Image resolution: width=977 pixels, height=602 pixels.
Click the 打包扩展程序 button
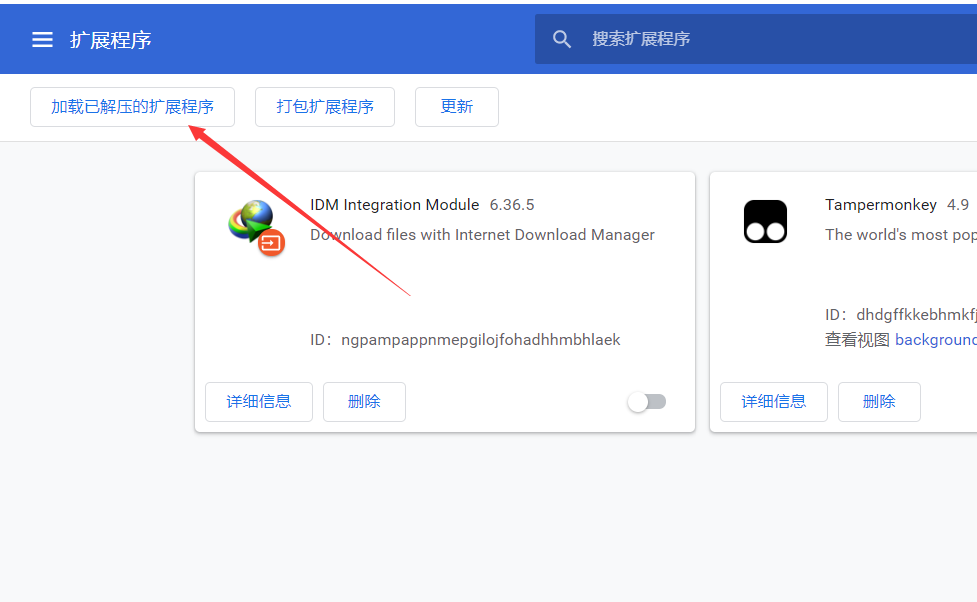pyautogui.click(x=325, y=107)
